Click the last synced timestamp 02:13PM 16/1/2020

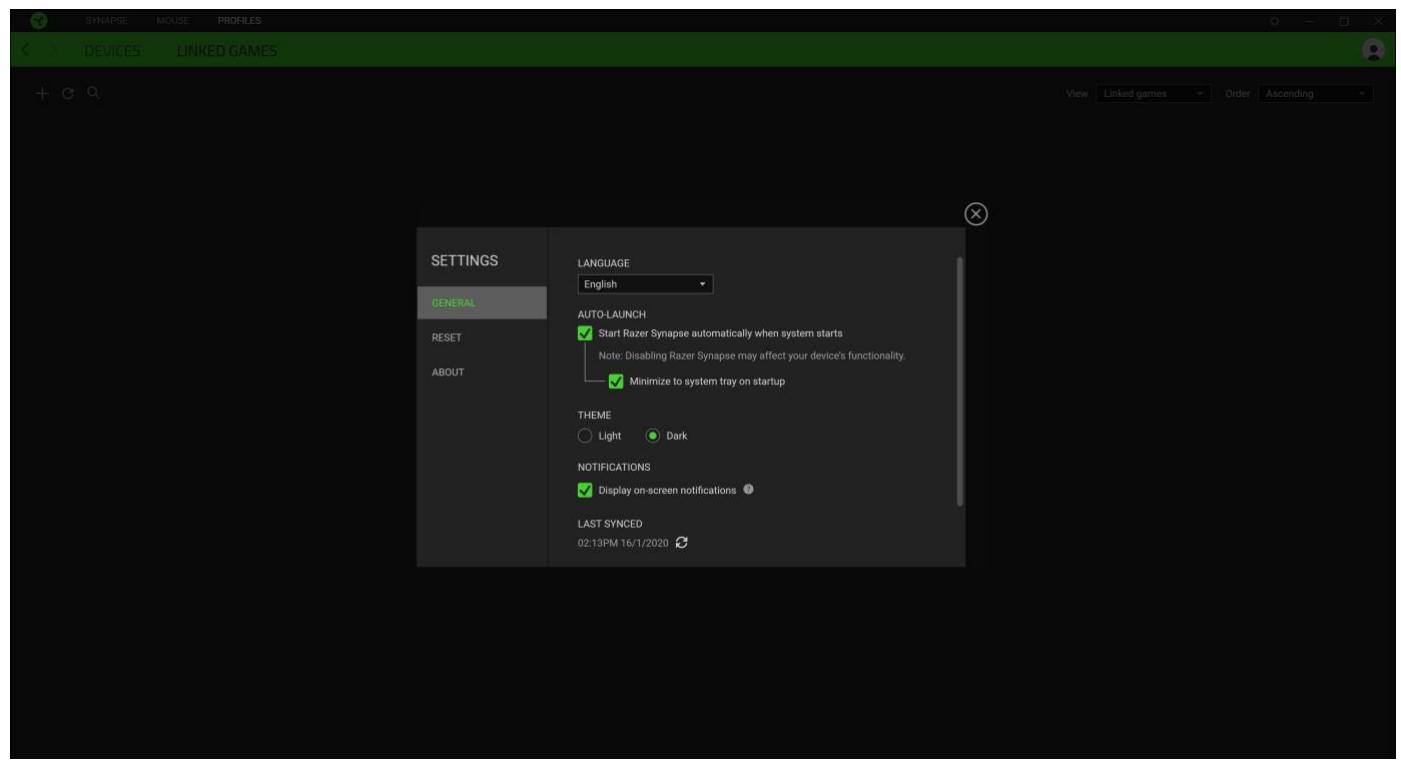click(x=623, y=543)
